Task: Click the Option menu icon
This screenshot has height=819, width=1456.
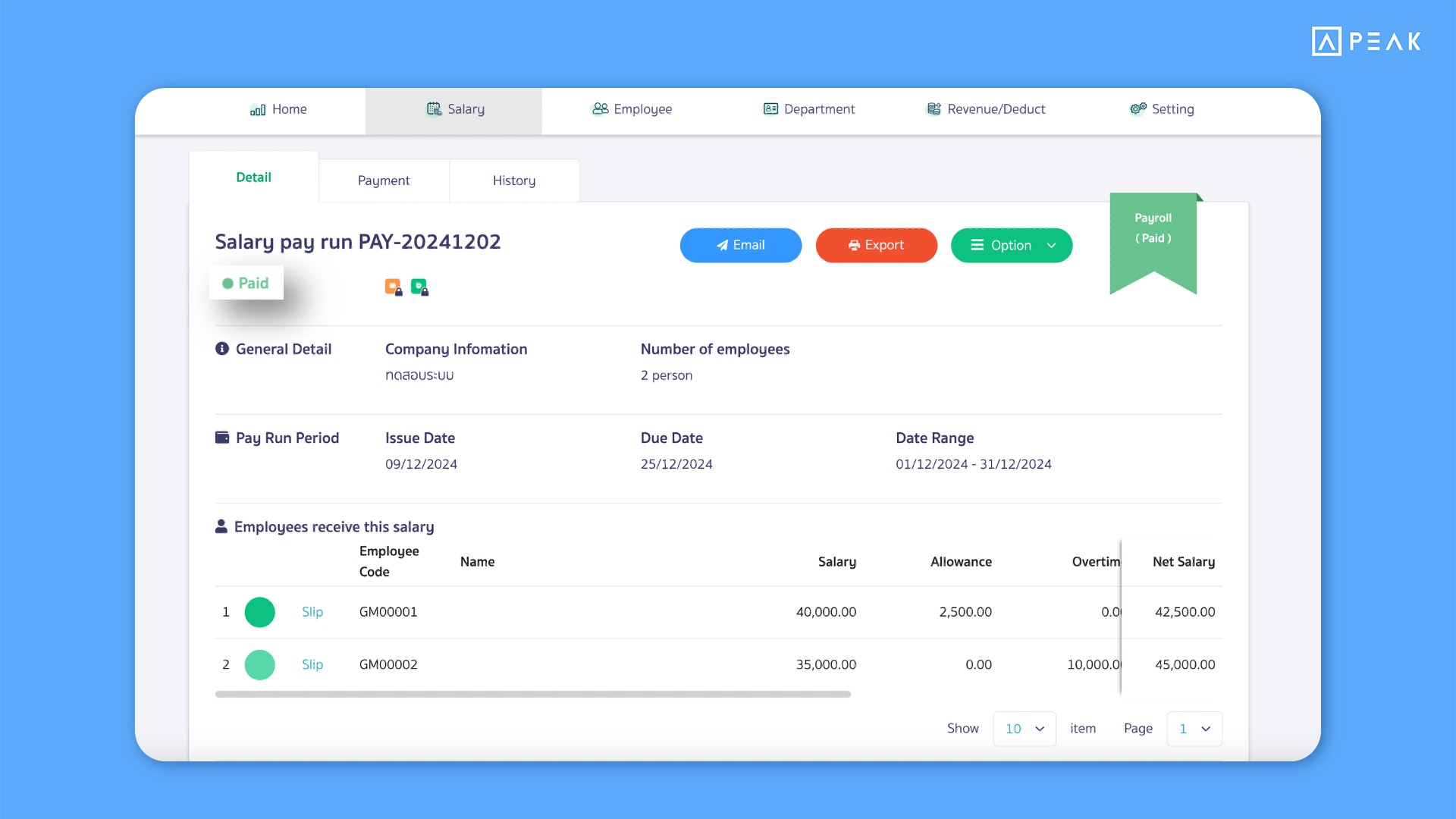Action: point(977,245)
